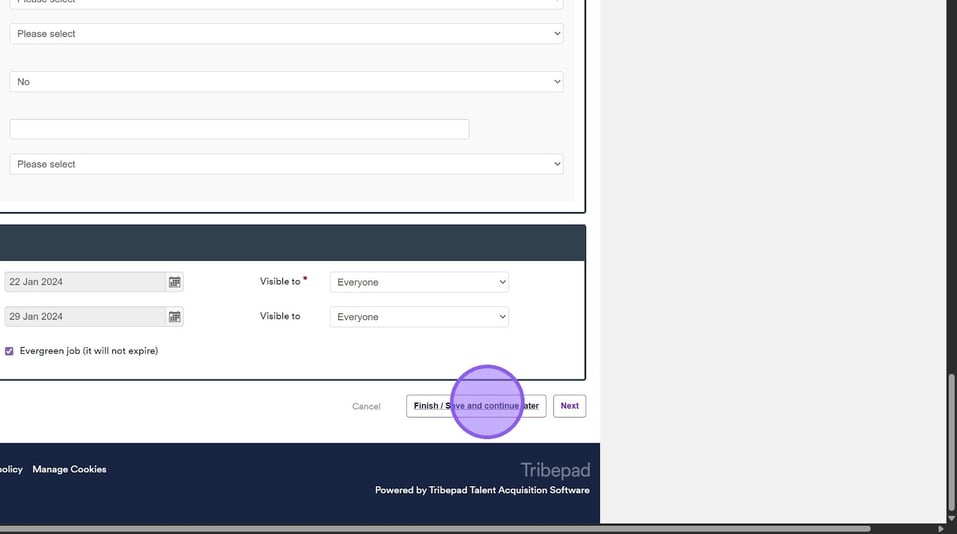Viewport: 957px width, 534px height.
Task: Proceed with the Next button
Action: click(569, 406)
